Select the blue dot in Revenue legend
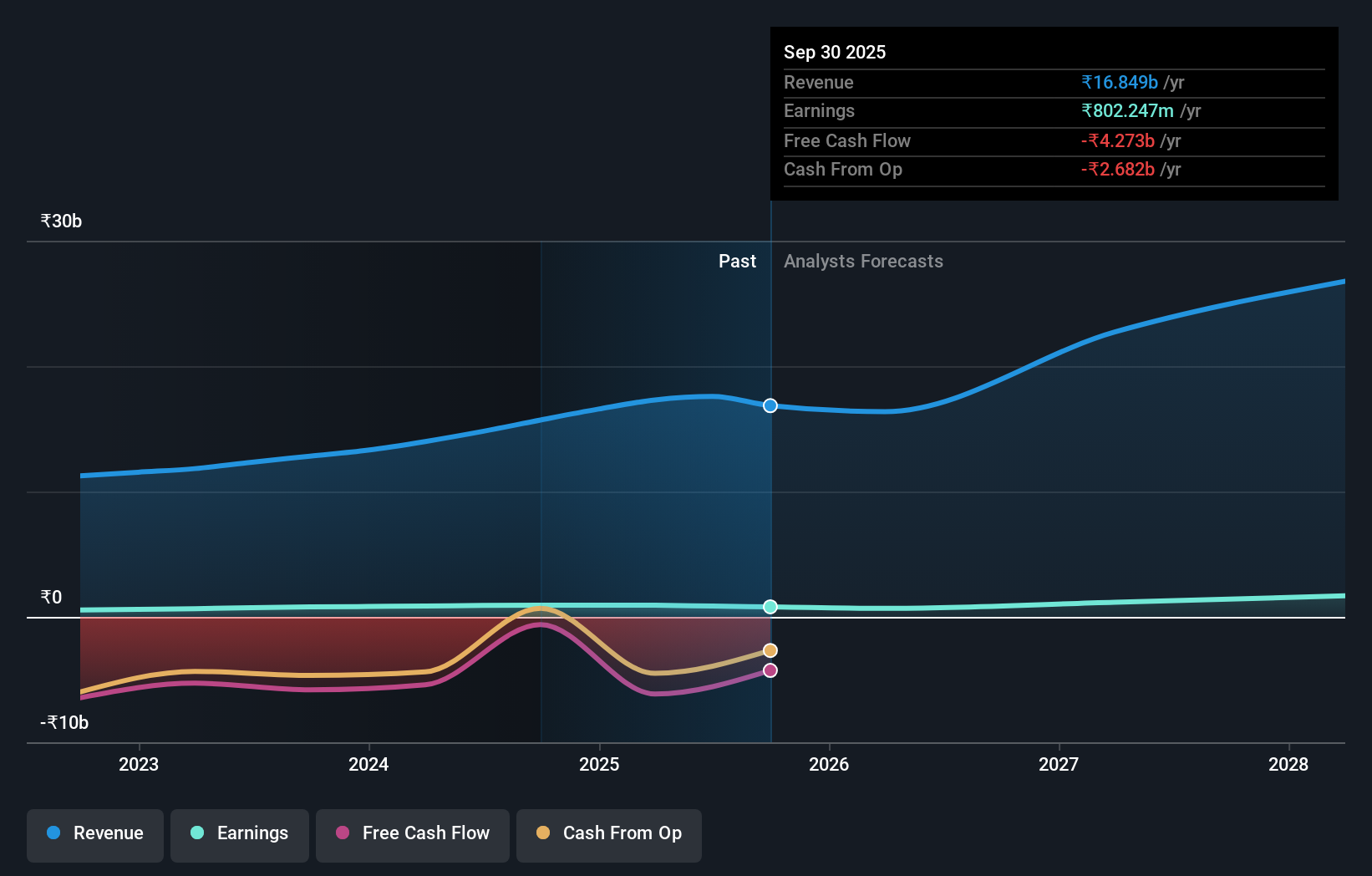1372x876 pixels. [52, 833]
